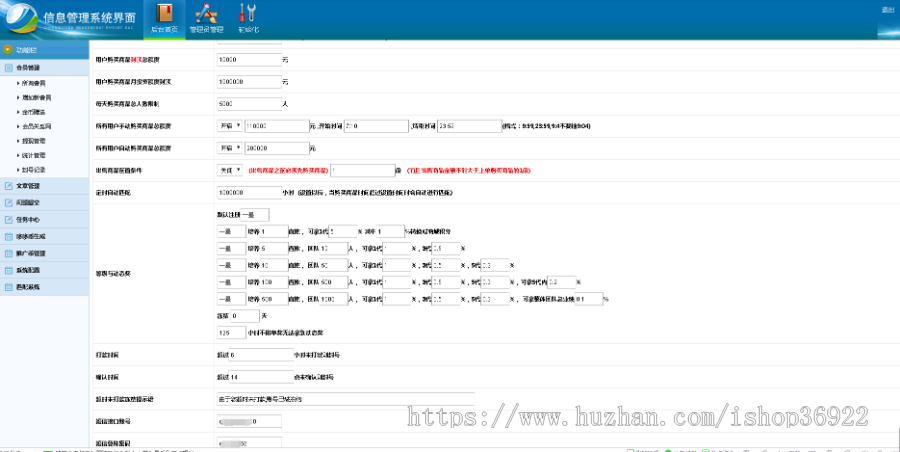The height and width of the screenshot is (452, 900).
Task: Open 任务中心 in the sidebar
Action: click(44, 220)
